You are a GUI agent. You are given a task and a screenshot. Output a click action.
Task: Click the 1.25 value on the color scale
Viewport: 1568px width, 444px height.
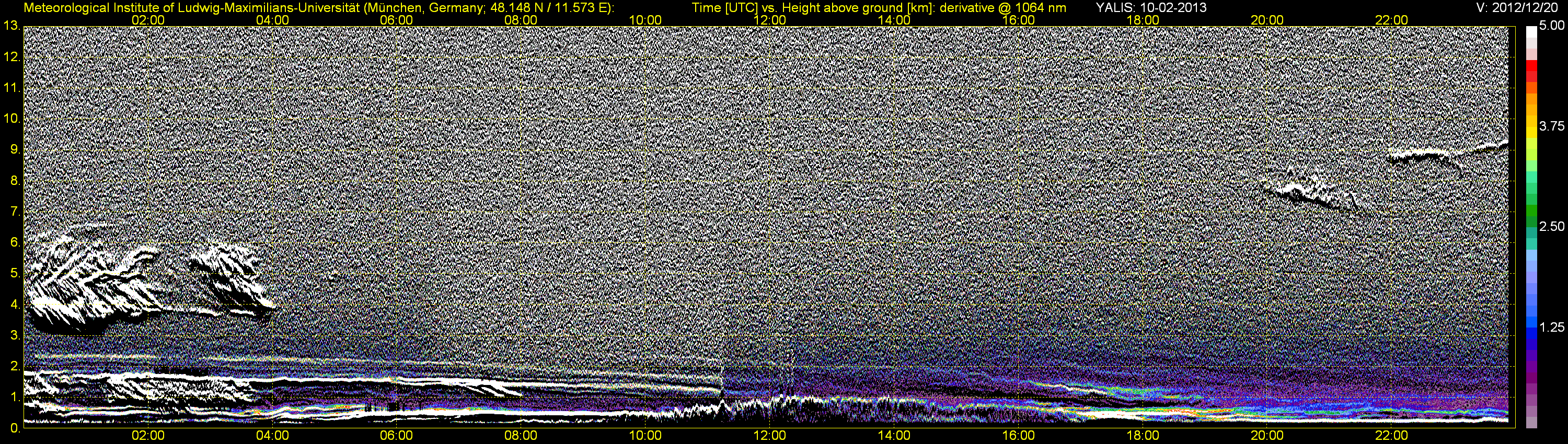[1552, 327]
